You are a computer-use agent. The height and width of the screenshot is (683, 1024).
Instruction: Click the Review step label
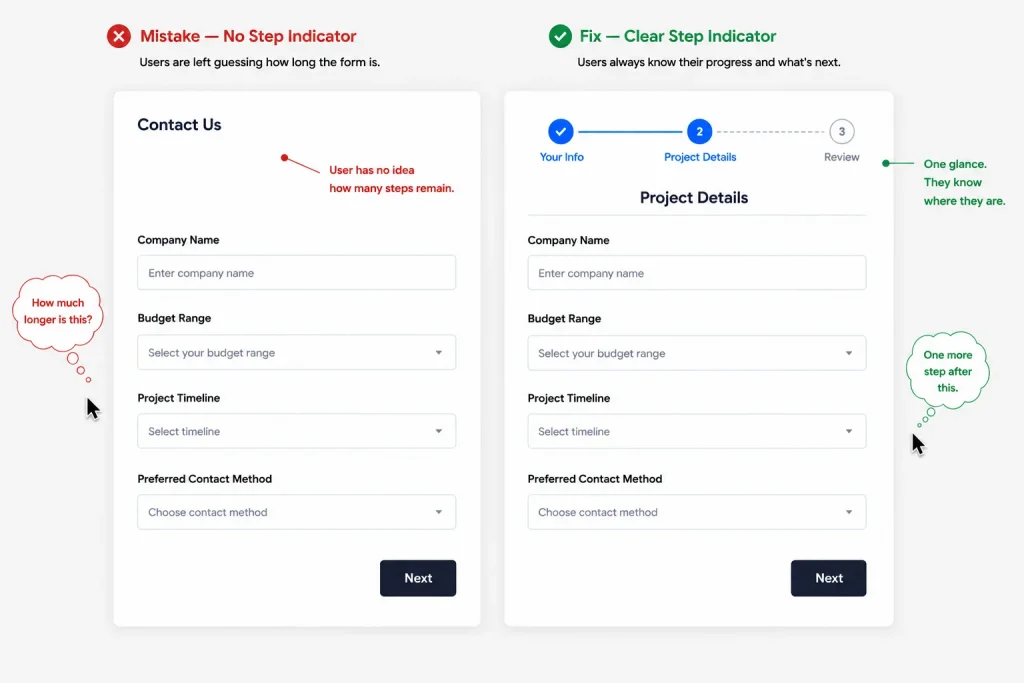(841, 157)
